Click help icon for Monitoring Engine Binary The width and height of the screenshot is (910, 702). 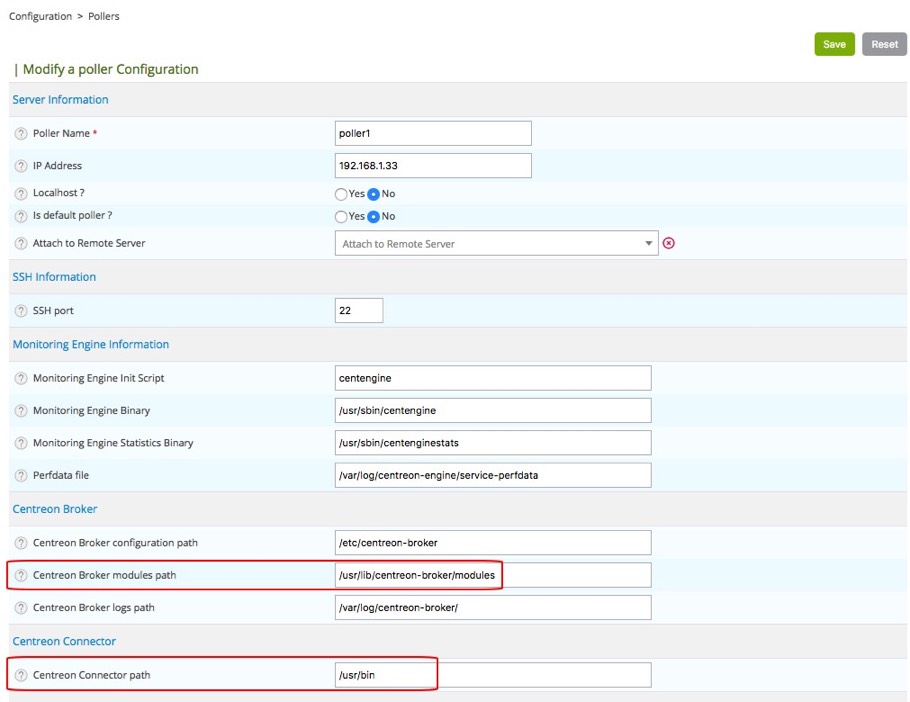(21, 411)
